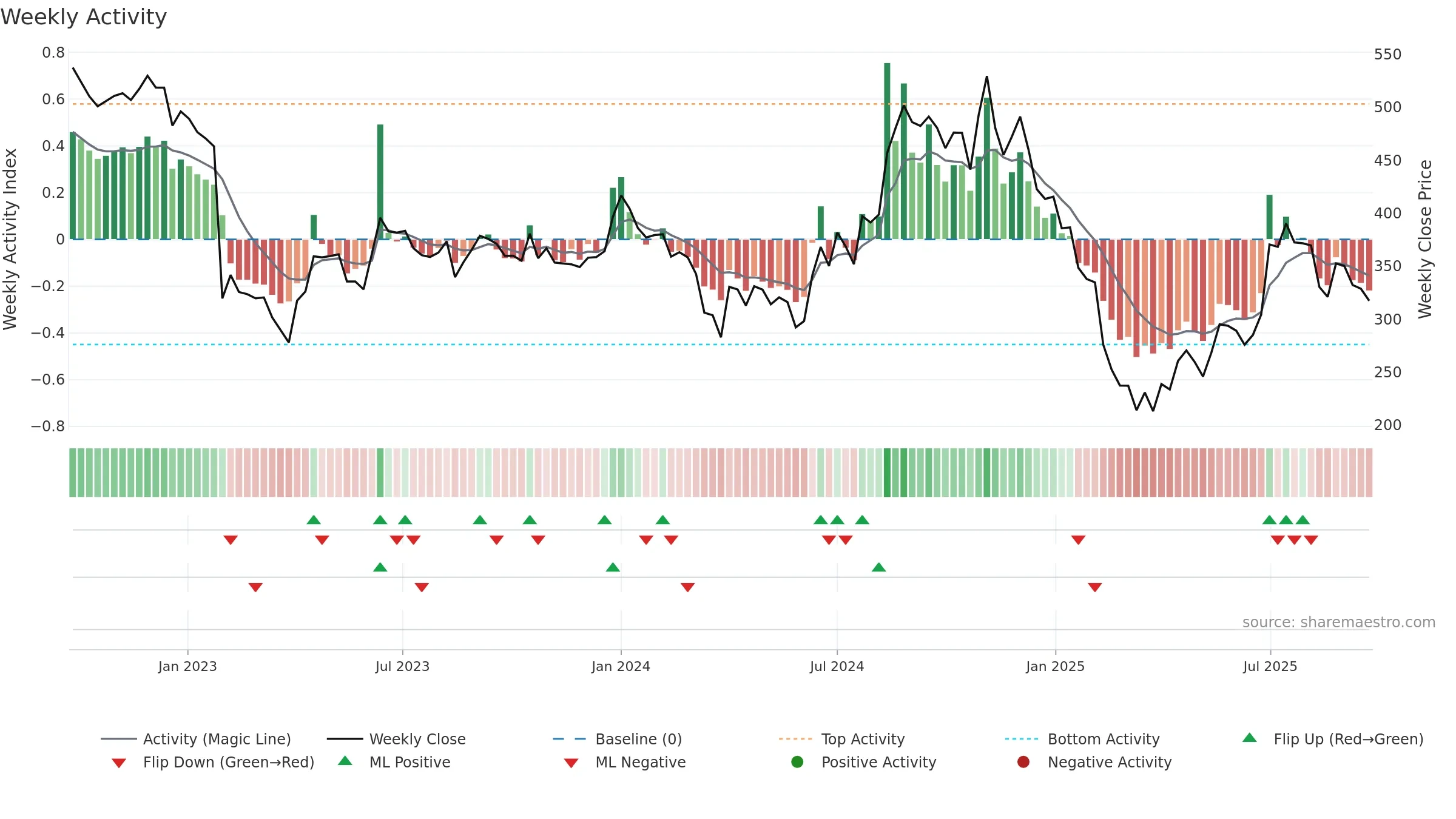Click the ML Negative marker after Jan 2025
This screenshot has width=1456, height=819.
(x=1095, y=587)
